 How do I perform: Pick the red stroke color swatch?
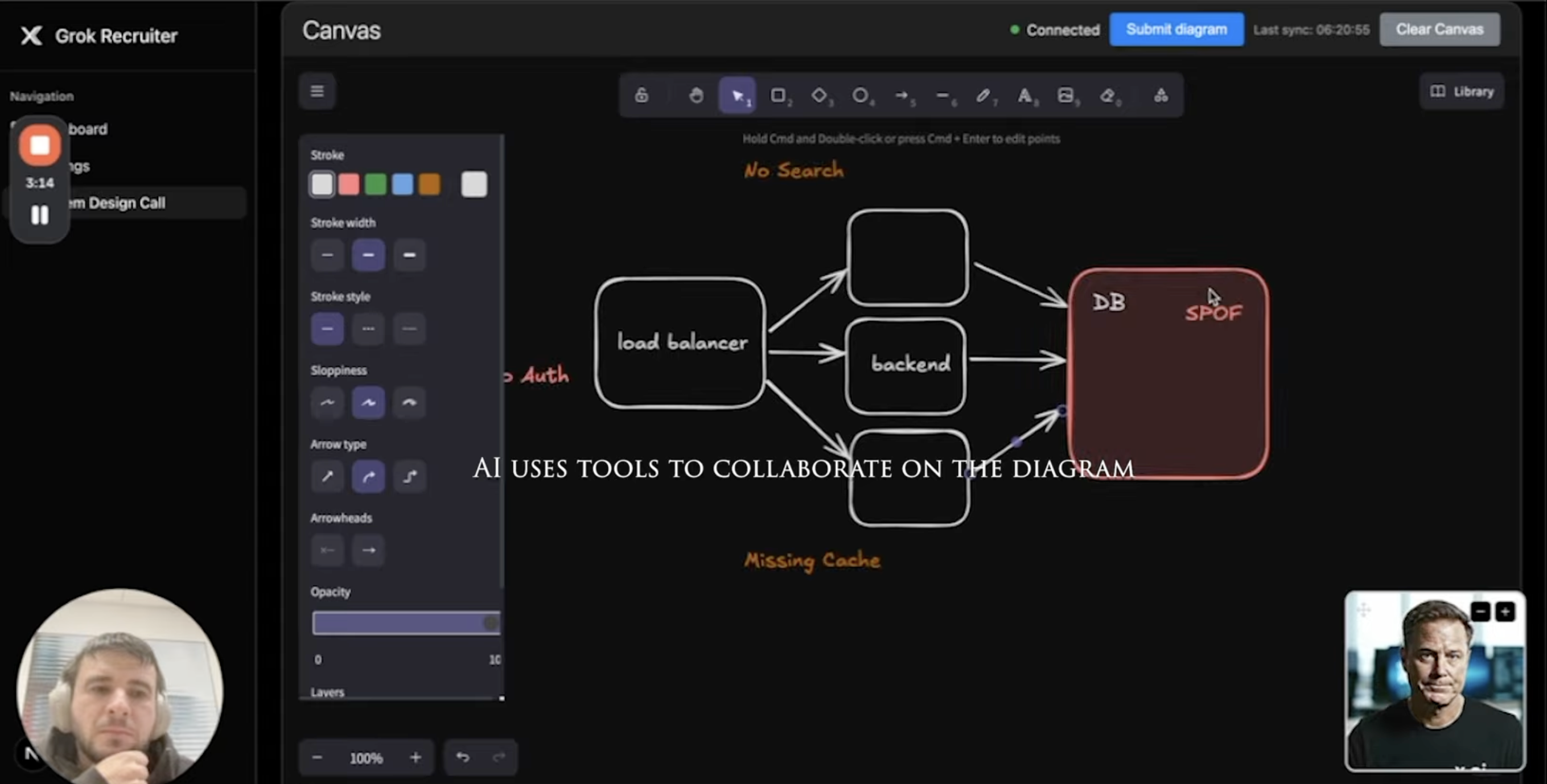(x=349, y=184)
